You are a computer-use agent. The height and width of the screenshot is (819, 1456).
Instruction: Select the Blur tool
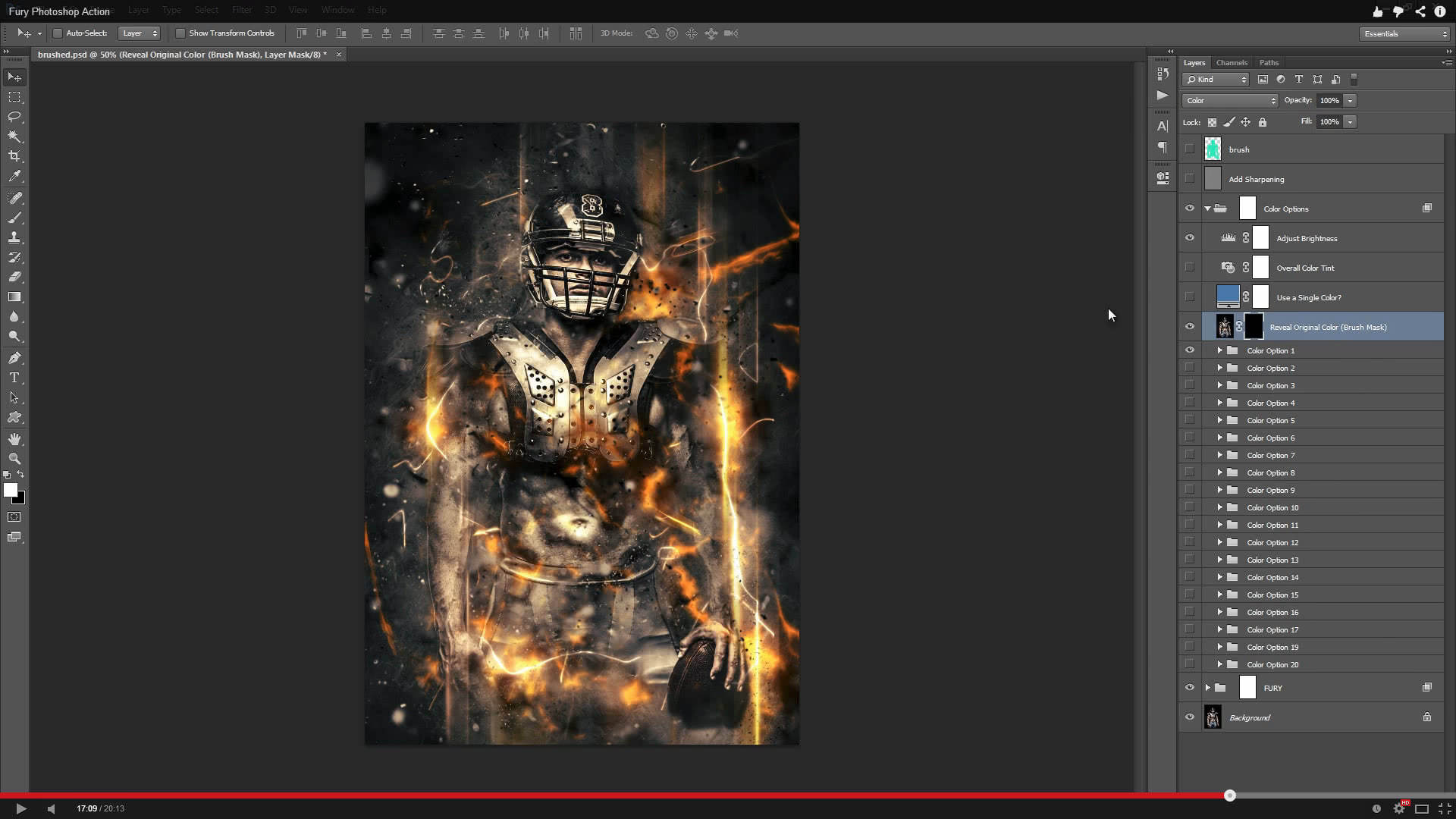pyautogui.click(x=14, y=316)
